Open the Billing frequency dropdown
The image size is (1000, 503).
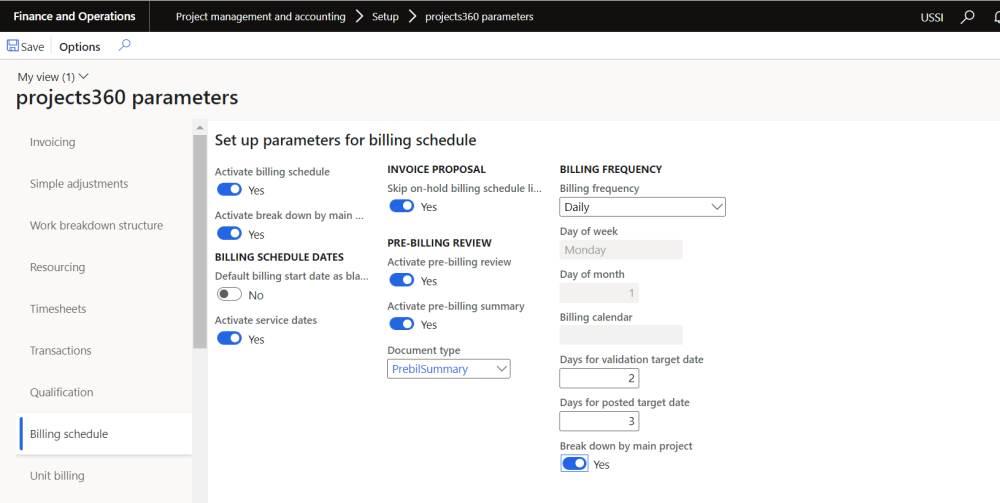(642, 207)
